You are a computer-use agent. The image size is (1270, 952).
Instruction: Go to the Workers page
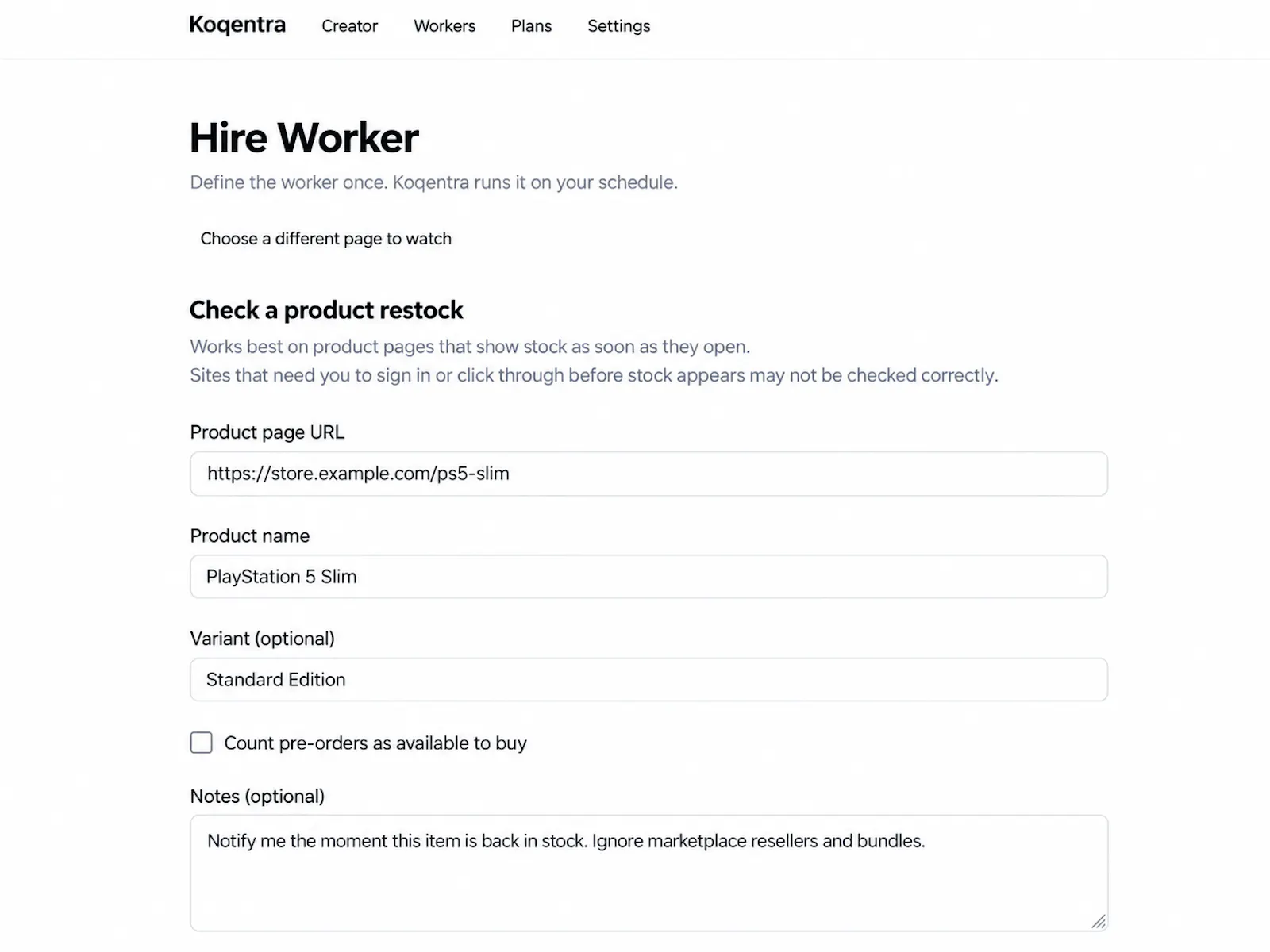pyautogui.click(x=444, y=26)
